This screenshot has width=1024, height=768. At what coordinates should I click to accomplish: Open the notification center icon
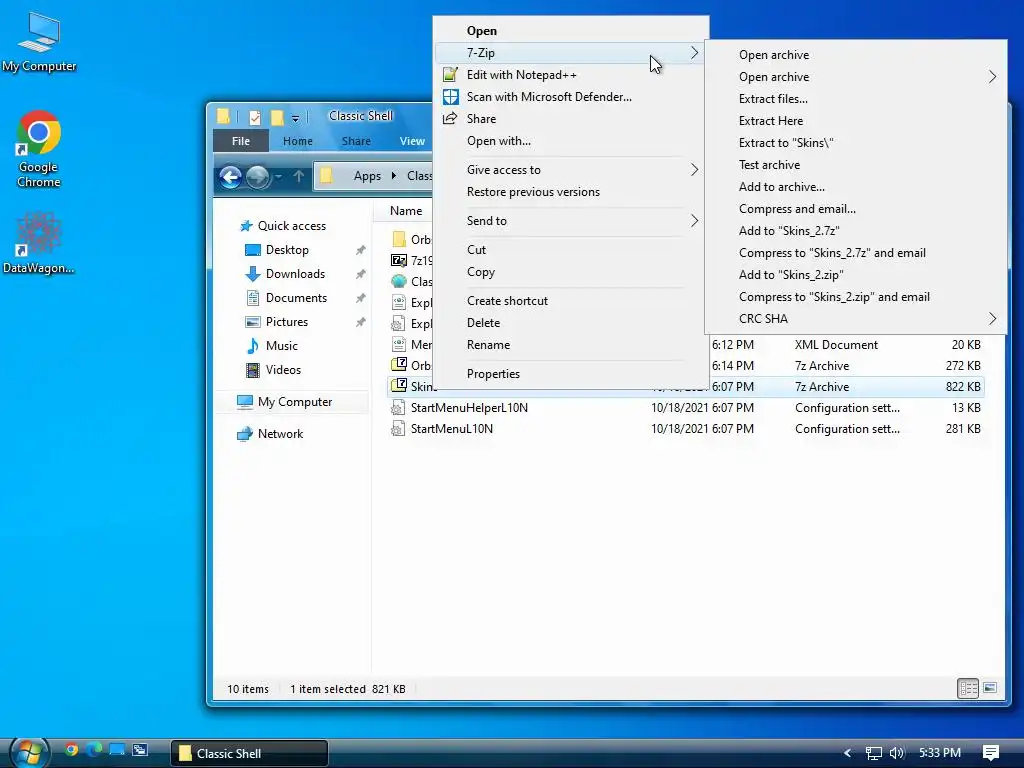tap(991, 753)
